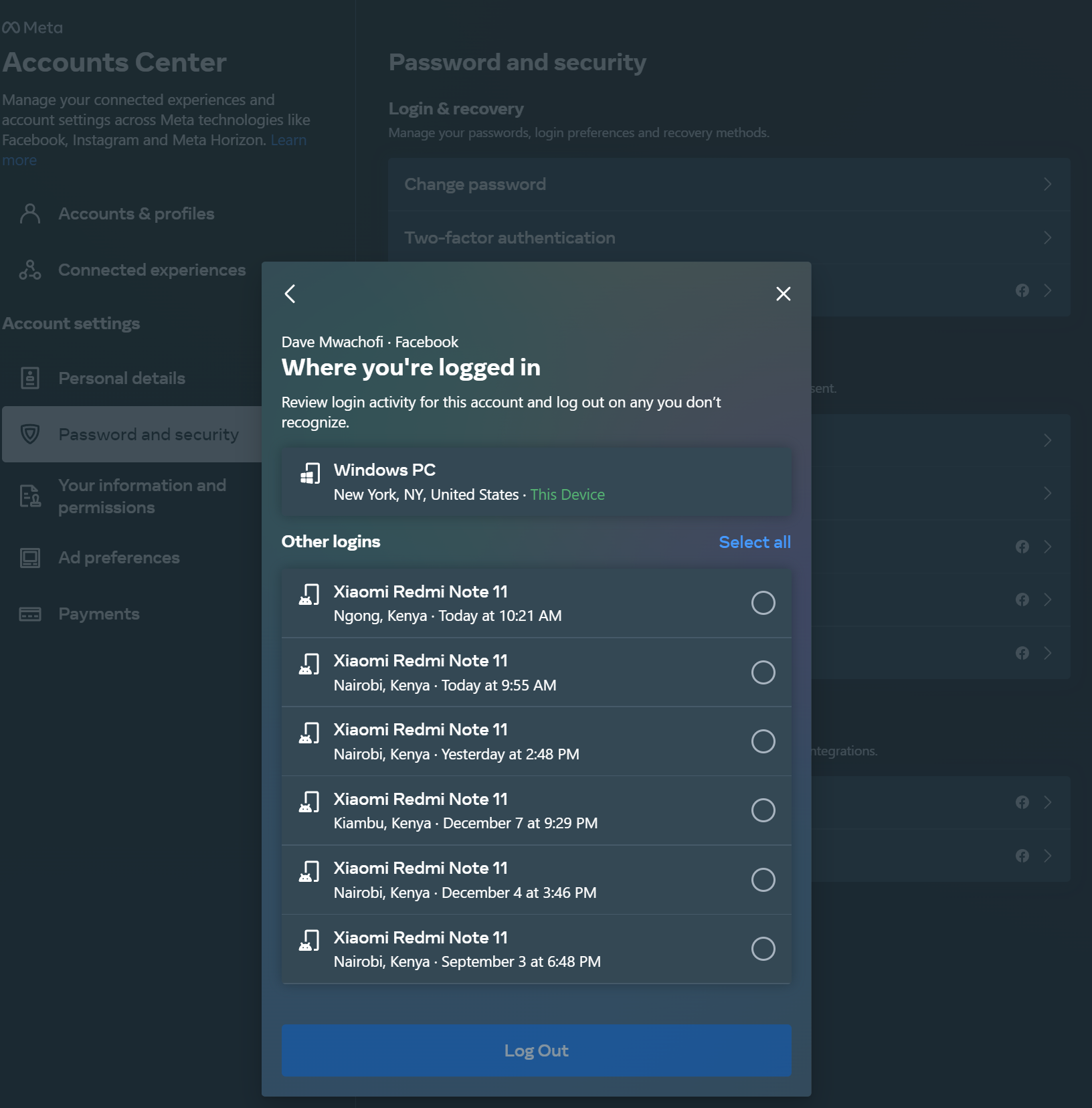Image resolution: width=1092 pixels, height=1108 pixels.
Task: Open Change password option
Action: tap(729, 185)
